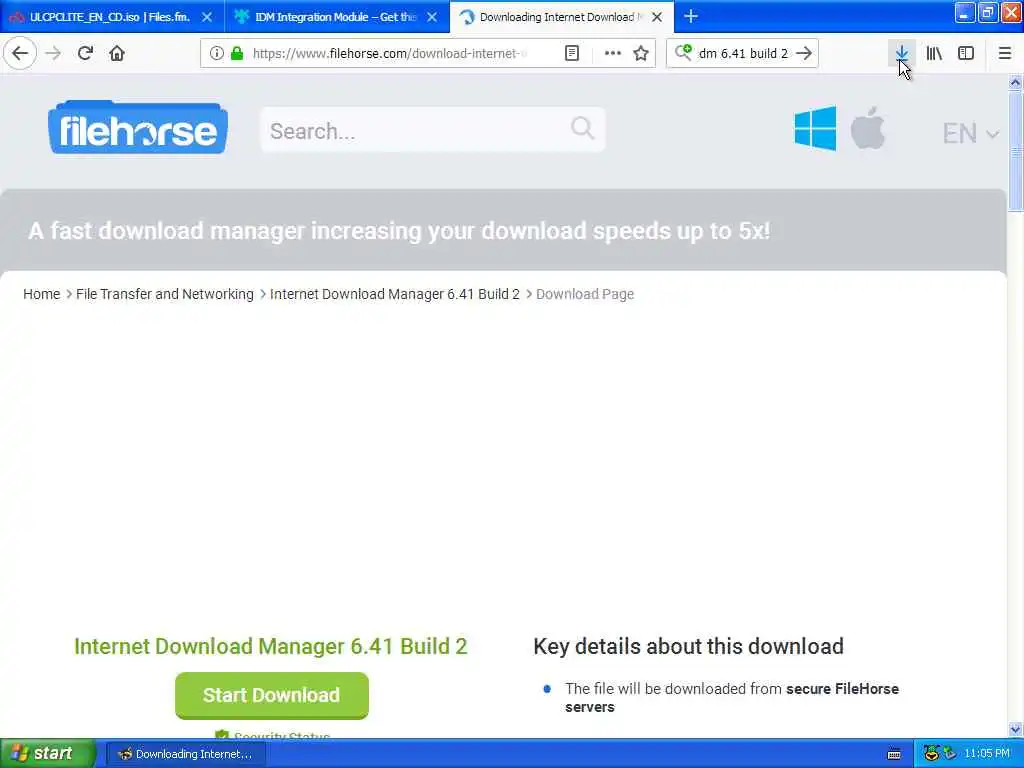Close the Downloading Internet Download tab
Screen dimensions: 1024x768
(657, 17)
